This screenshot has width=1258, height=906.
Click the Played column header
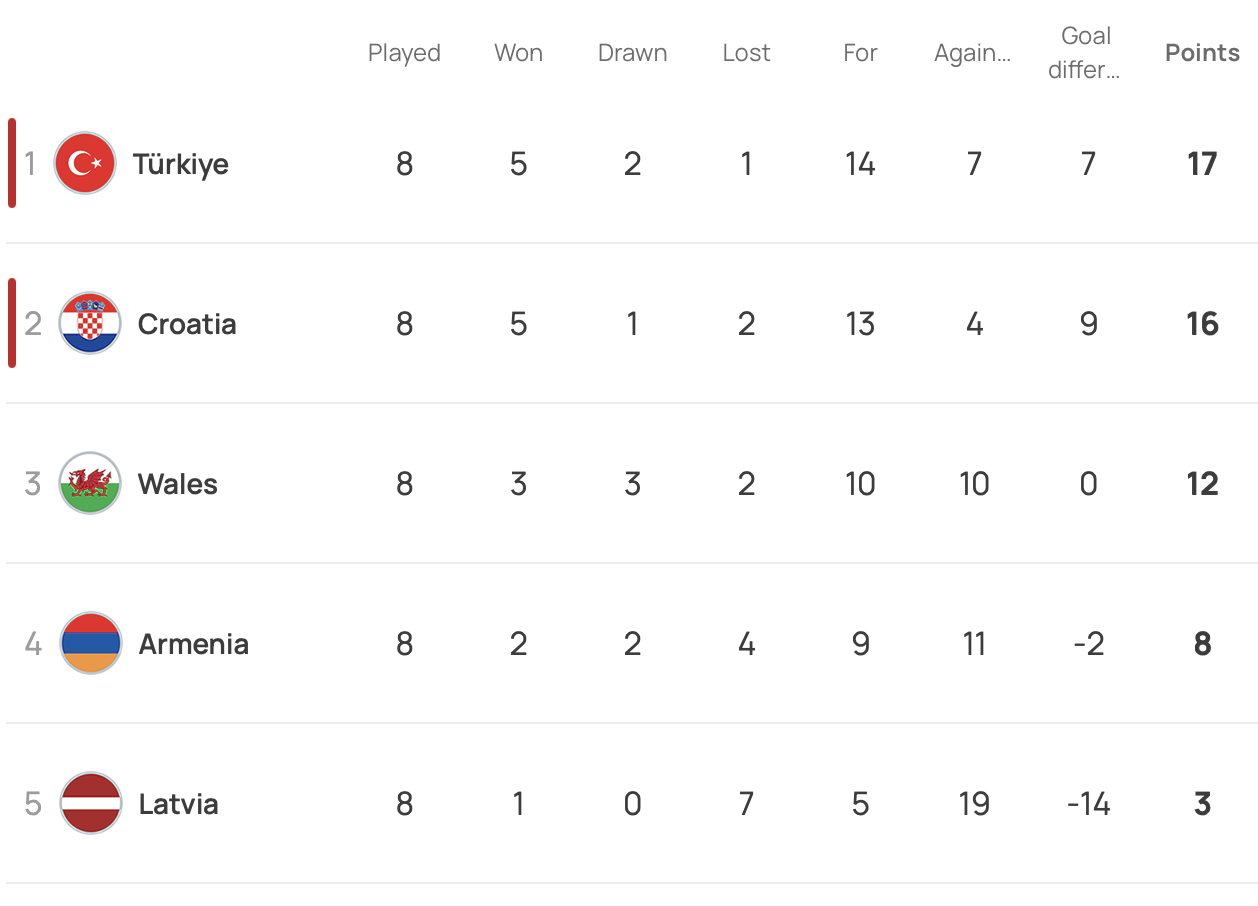[404, 53]
